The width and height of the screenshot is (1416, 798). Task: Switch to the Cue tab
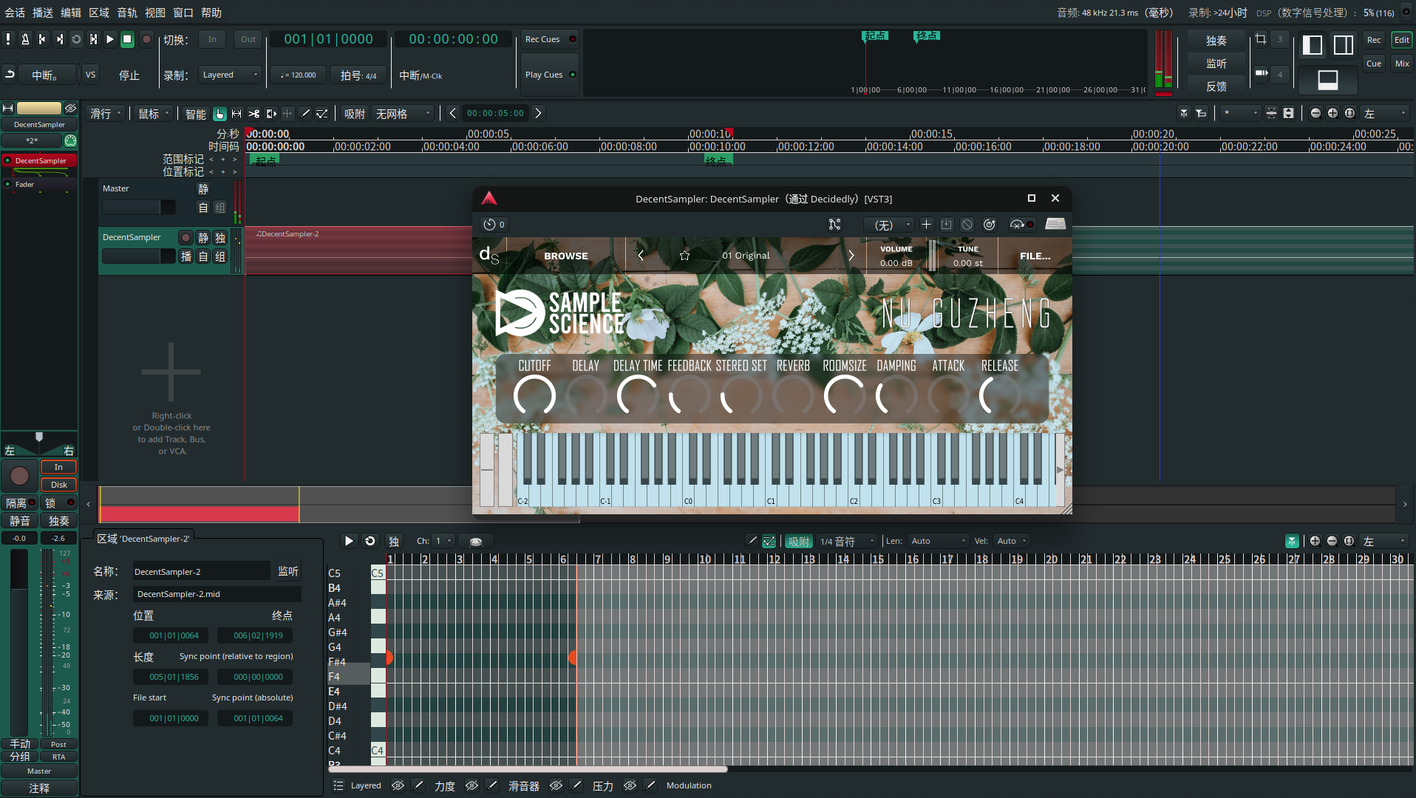(x=1374, y=63)
